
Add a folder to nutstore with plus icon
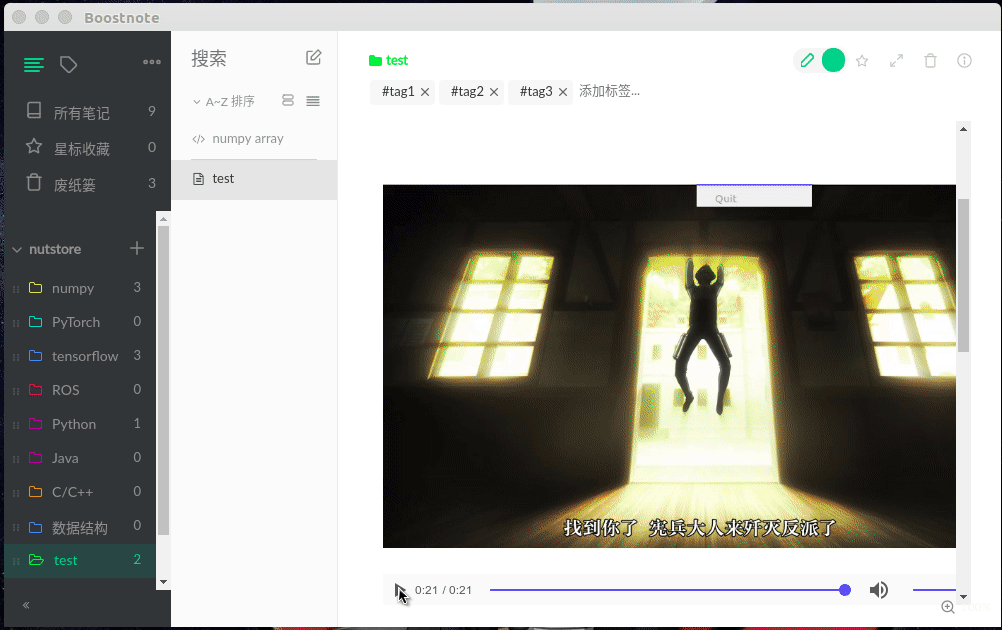(137, 248)
